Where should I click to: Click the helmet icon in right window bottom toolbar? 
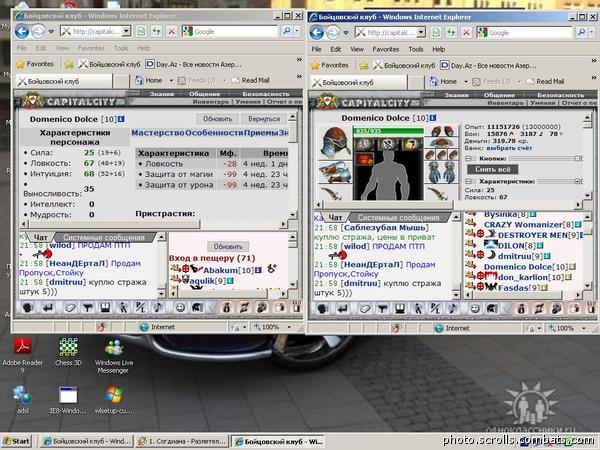coord(492,308)
